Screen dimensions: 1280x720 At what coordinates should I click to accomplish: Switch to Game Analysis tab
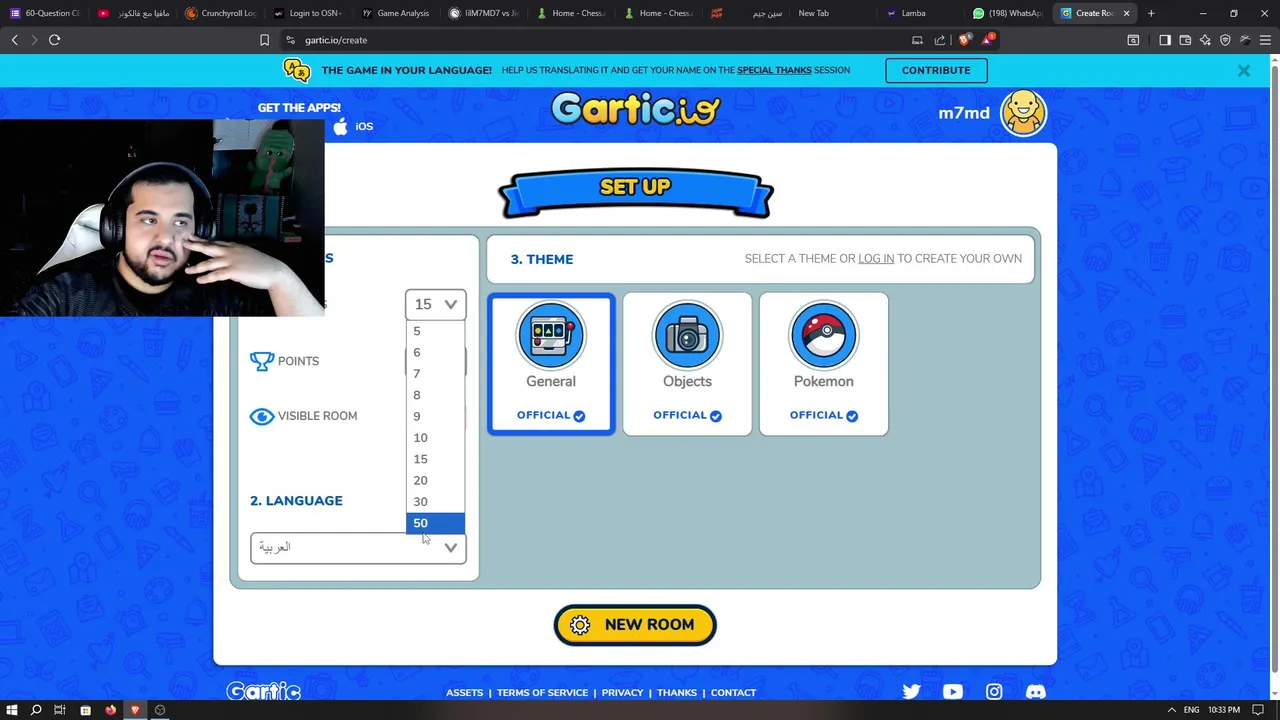[x=395, y=13]
